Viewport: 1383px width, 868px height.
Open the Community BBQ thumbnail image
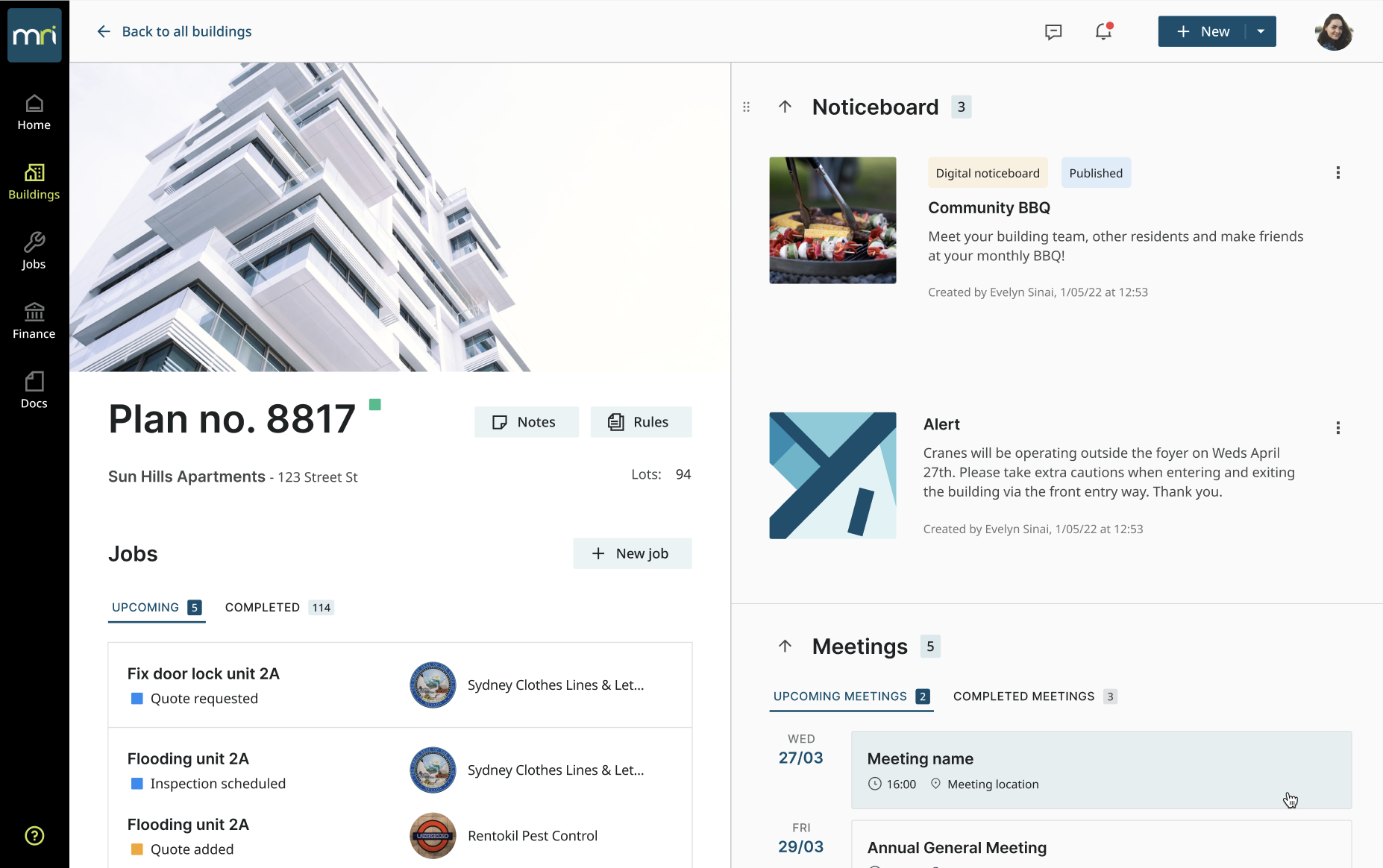832,220
